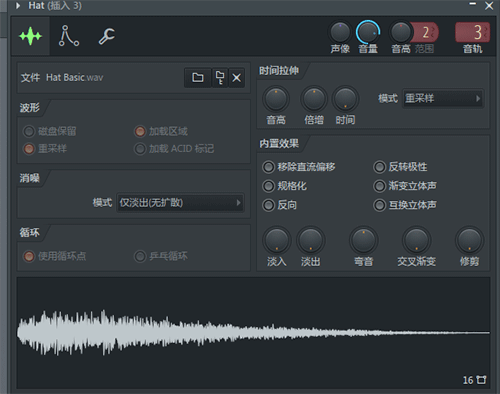Click the sample key/tree icon button
The image size is (500, 394).
(x=220, y=78)
